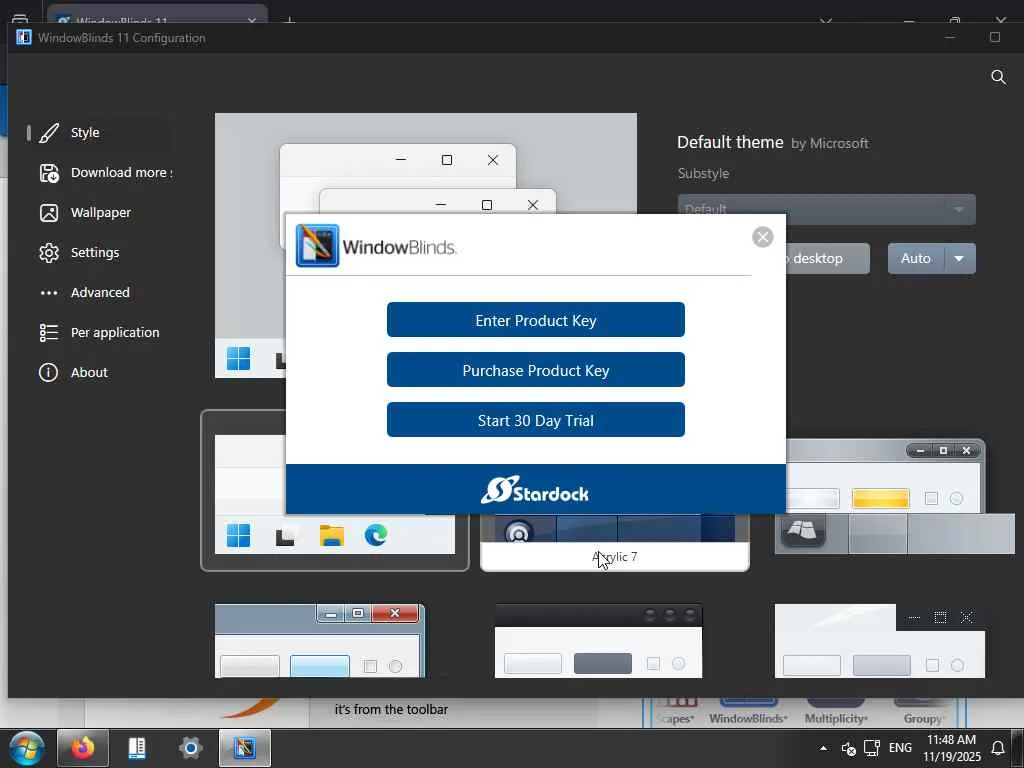Open the notifications bell icon
The width and height of the screenshot is (1024, 768).
click(x=998, y=748)
